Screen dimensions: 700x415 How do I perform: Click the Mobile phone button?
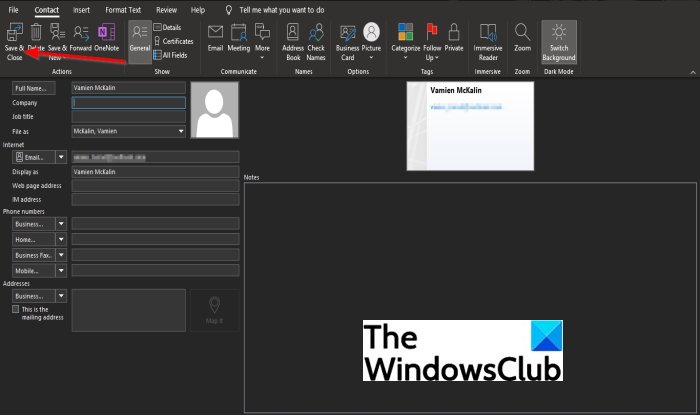(33, 271)
